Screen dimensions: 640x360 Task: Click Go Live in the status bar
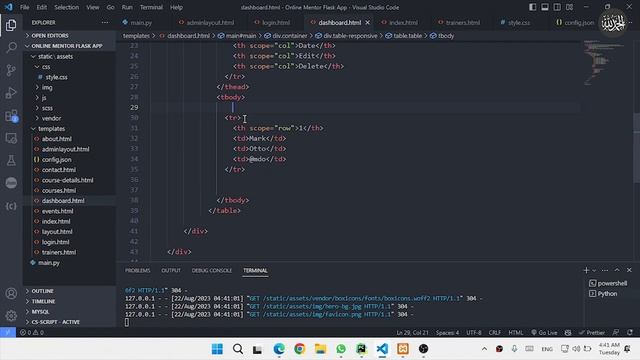[x=544, y=332]
